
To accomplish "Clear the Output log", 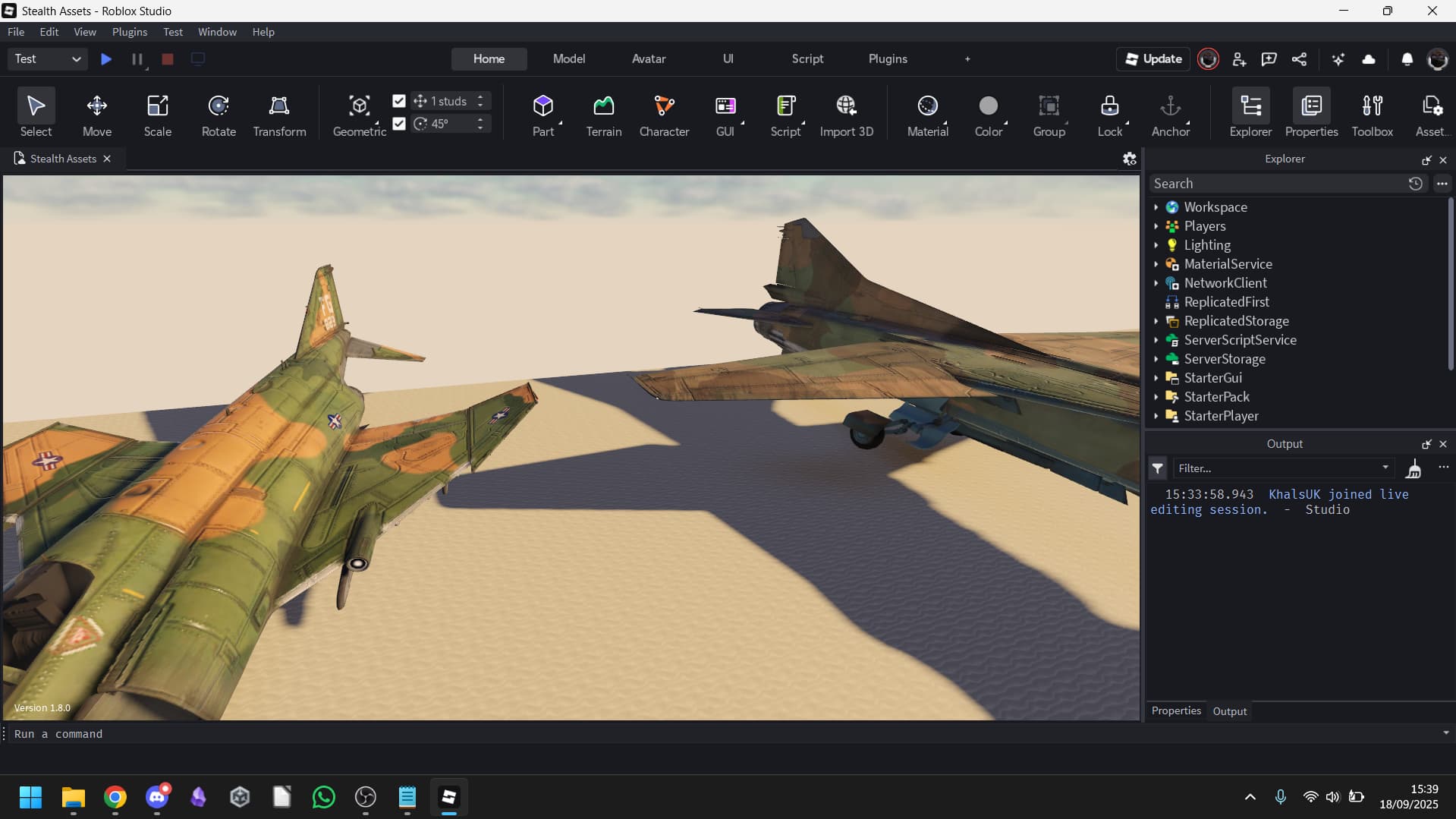I will click(x=1414, y=469).
